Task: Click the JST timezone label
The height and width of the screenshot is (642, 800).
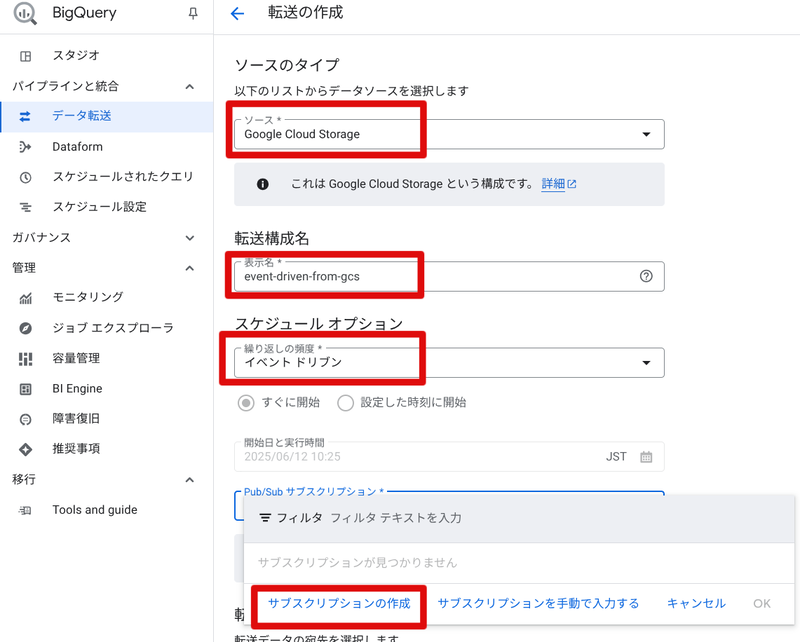Action: click(616, 457)
